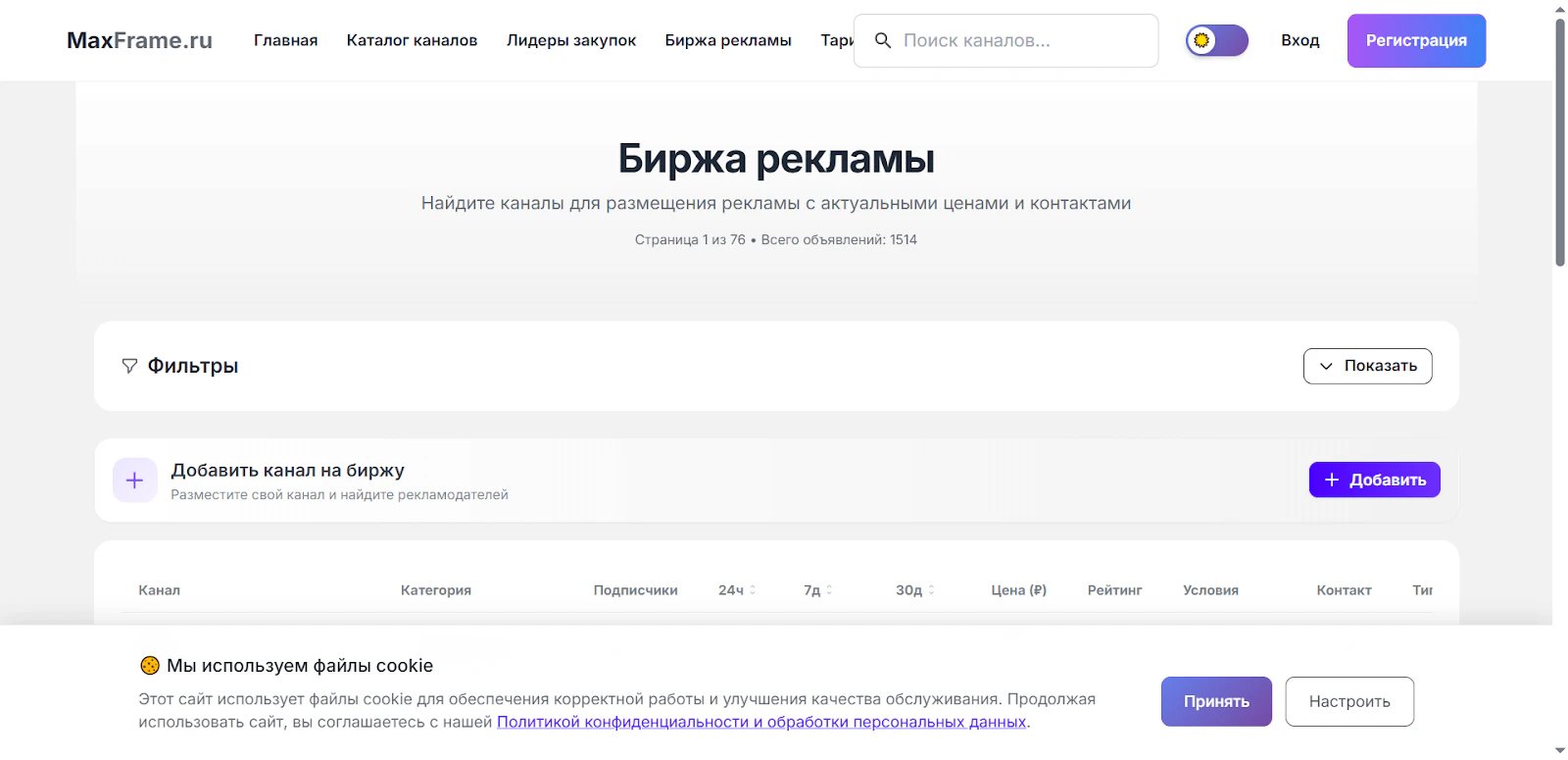This screenshot has height=760, width=1568.
Task: Expand filters with Показать
Action: tap(1367, 366)
